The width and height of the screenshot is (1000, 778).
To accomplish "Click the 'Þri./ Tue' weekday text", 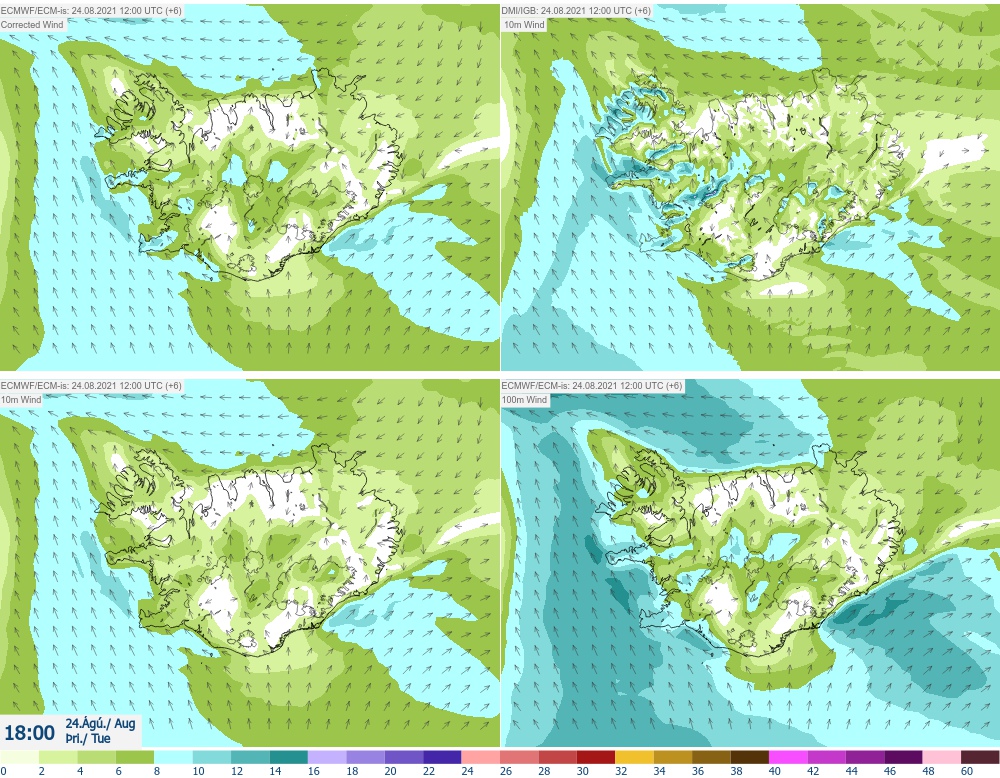I will 88,738.
